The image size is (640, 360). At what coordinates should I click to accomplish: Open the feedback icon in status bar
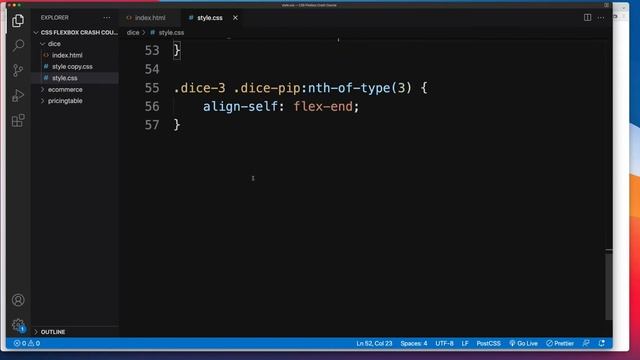pos(586,343)
